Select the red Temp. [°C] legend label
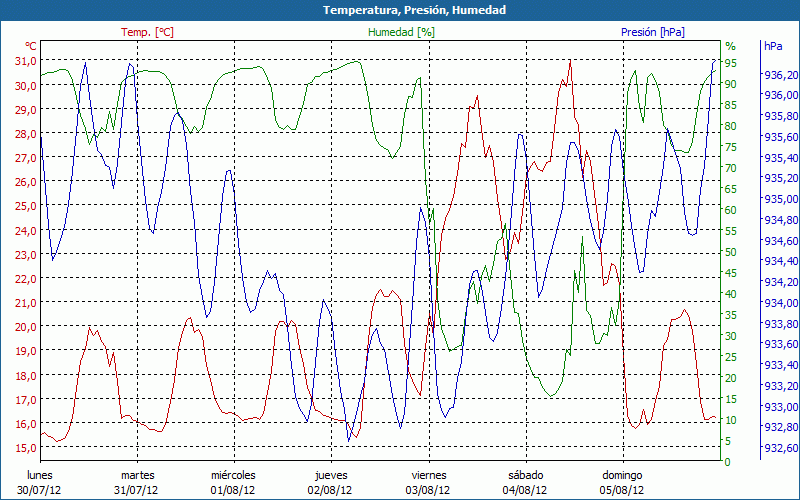Screen dimensions: 800x500 point(147,32)
